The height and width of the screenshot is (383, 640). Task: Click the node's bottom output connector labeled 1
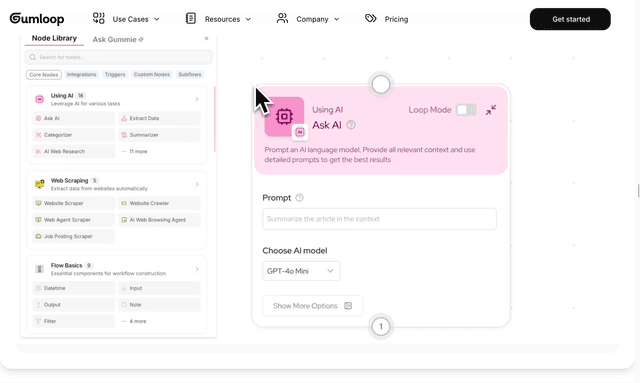(x=381, y=327)
